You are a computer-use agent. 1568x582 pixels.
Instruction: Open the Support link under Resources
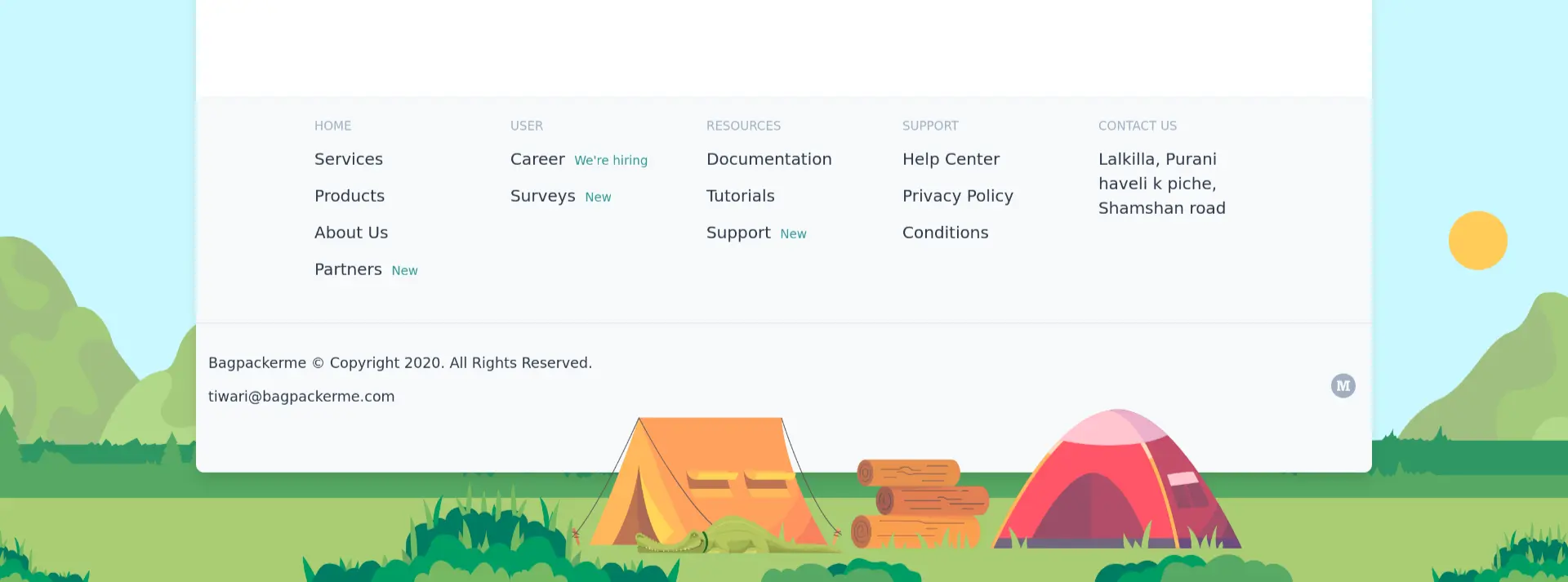738,233
